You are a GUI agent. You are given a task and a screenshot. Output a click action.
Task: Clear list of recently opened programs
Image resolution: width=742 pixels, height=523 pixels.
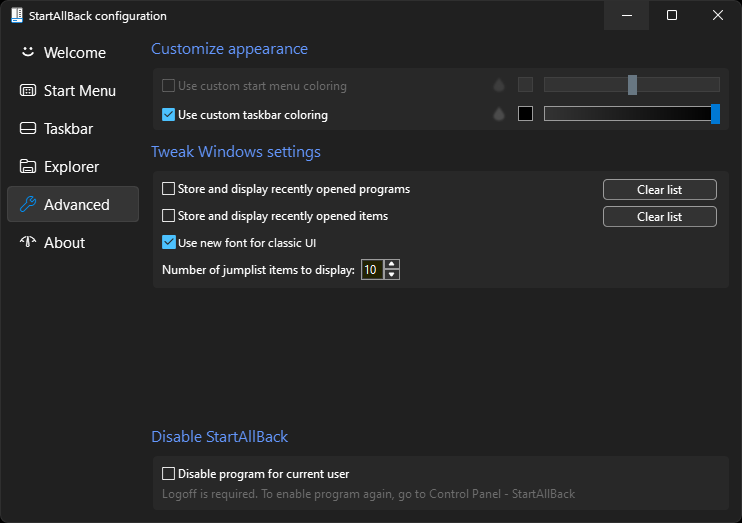(660, 190)
